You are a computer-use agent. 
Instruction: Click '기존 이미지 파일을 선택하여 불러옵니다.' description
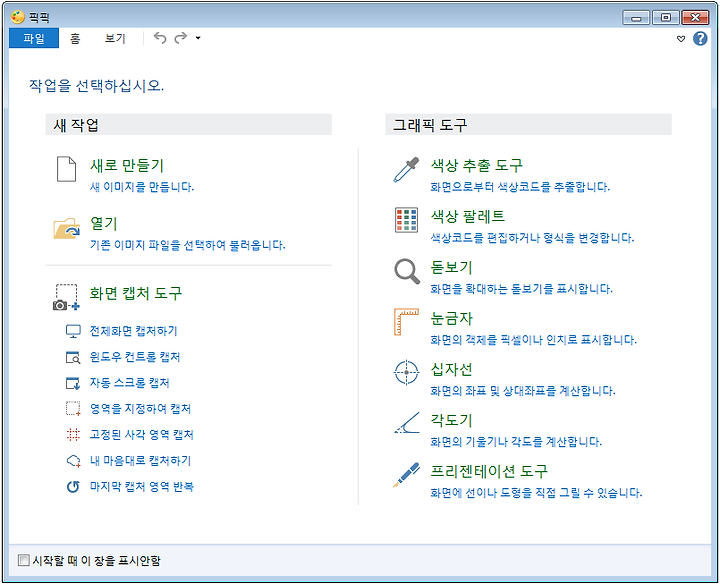tap(187, 245)
